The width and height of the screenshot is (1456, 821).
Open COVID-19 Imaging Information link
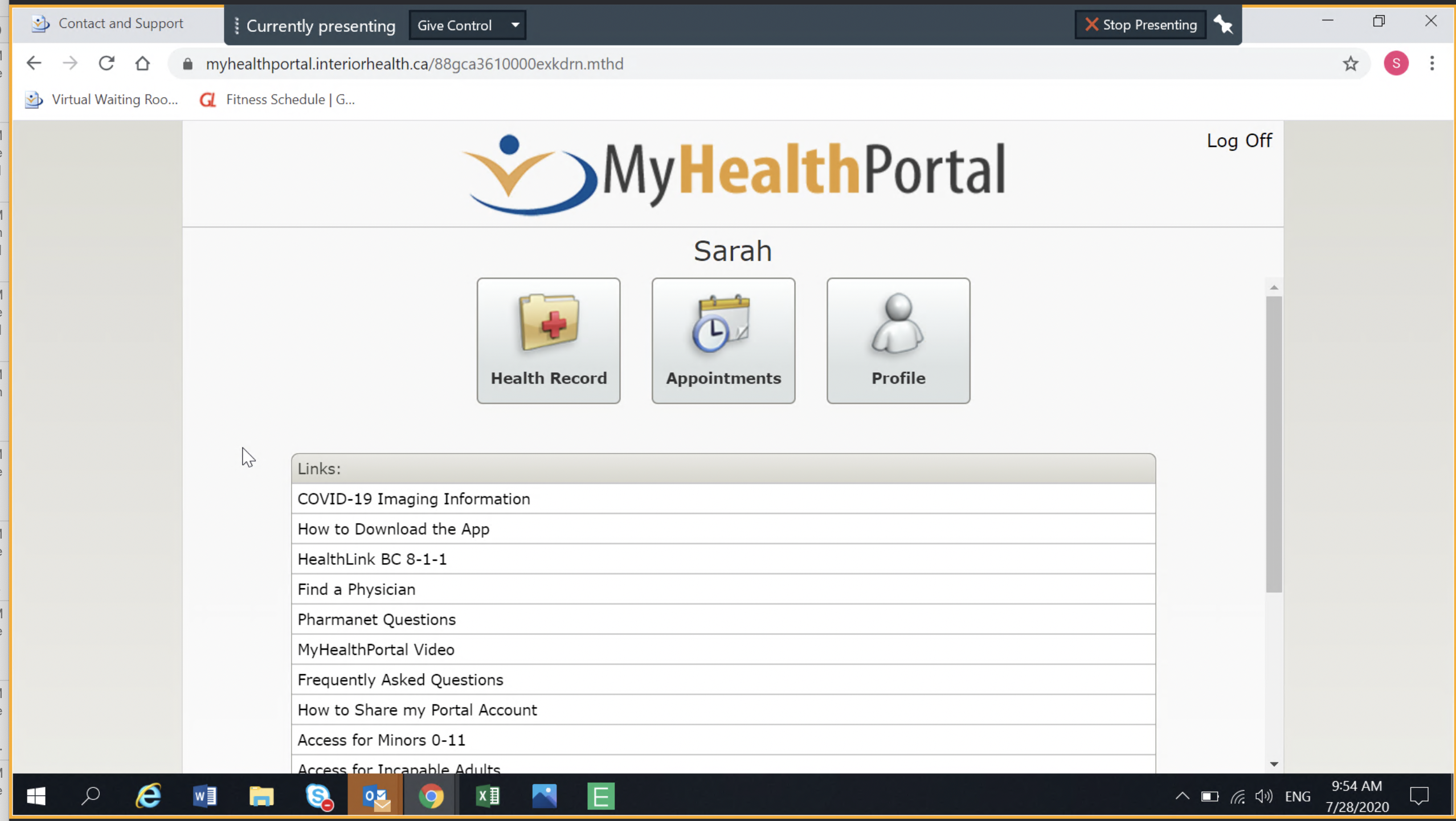click(414, 499)
